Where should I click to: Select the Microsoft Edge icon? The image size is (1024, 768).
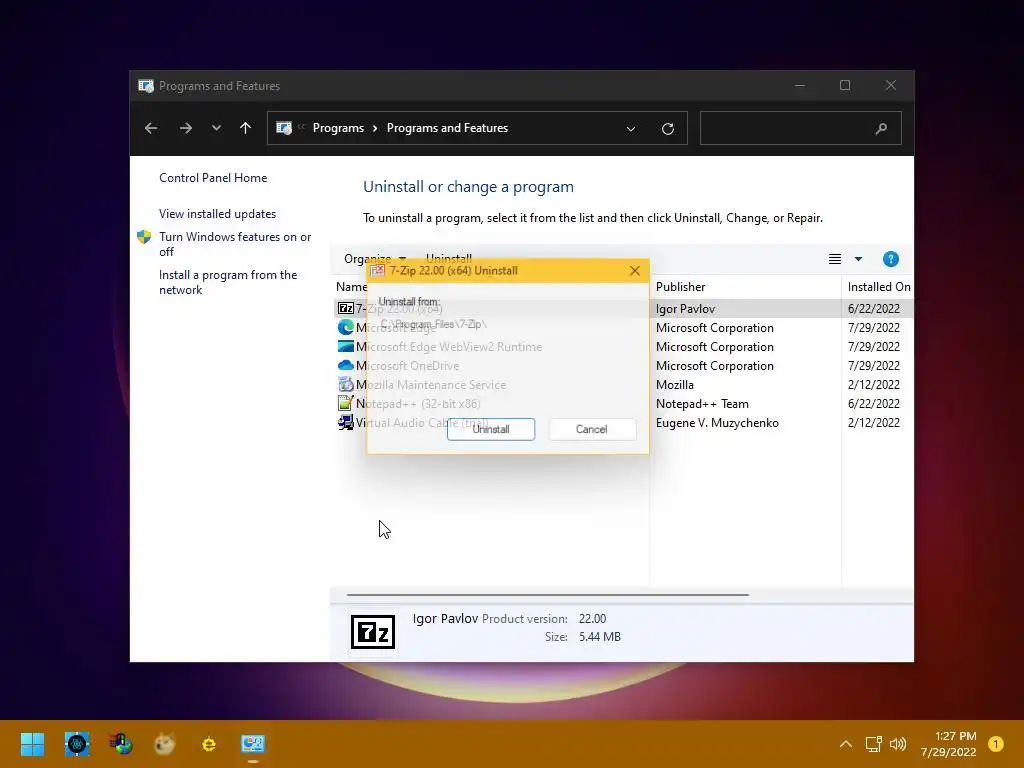pos(345,327)
